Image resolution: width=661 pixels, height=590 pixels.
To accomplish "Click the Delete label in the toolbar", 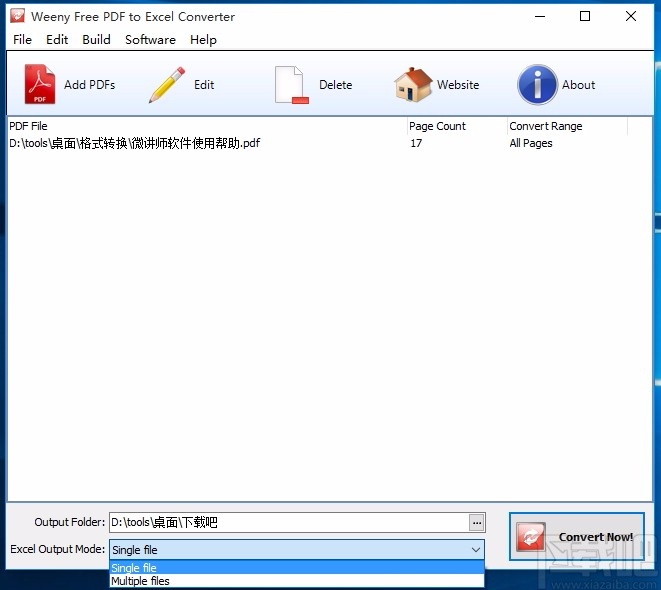I will (x=336, y=85).
